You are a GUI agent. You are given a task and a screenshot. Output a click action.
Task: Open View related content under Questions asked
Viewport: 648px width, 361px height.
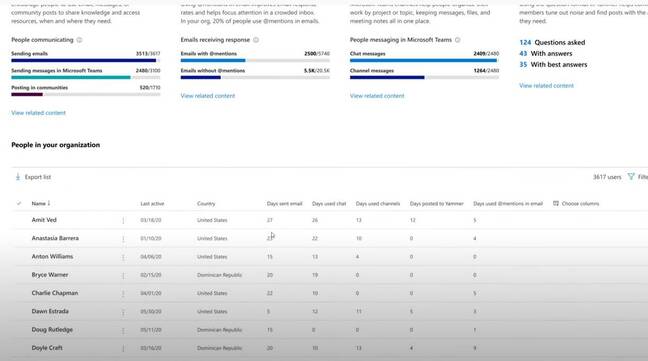pyautogui.click(x=546, y=86)
